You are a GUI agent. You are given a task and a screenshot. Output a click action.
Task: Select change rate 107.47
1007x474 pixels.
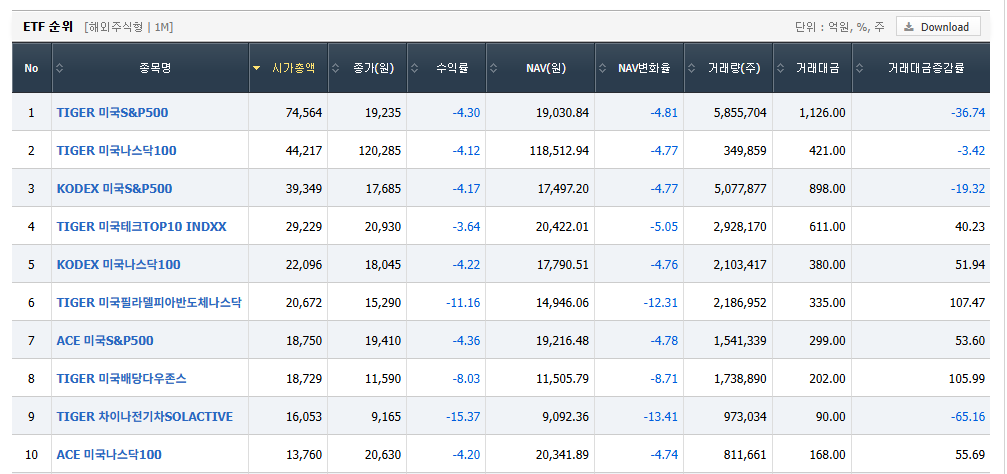point(967,302)
